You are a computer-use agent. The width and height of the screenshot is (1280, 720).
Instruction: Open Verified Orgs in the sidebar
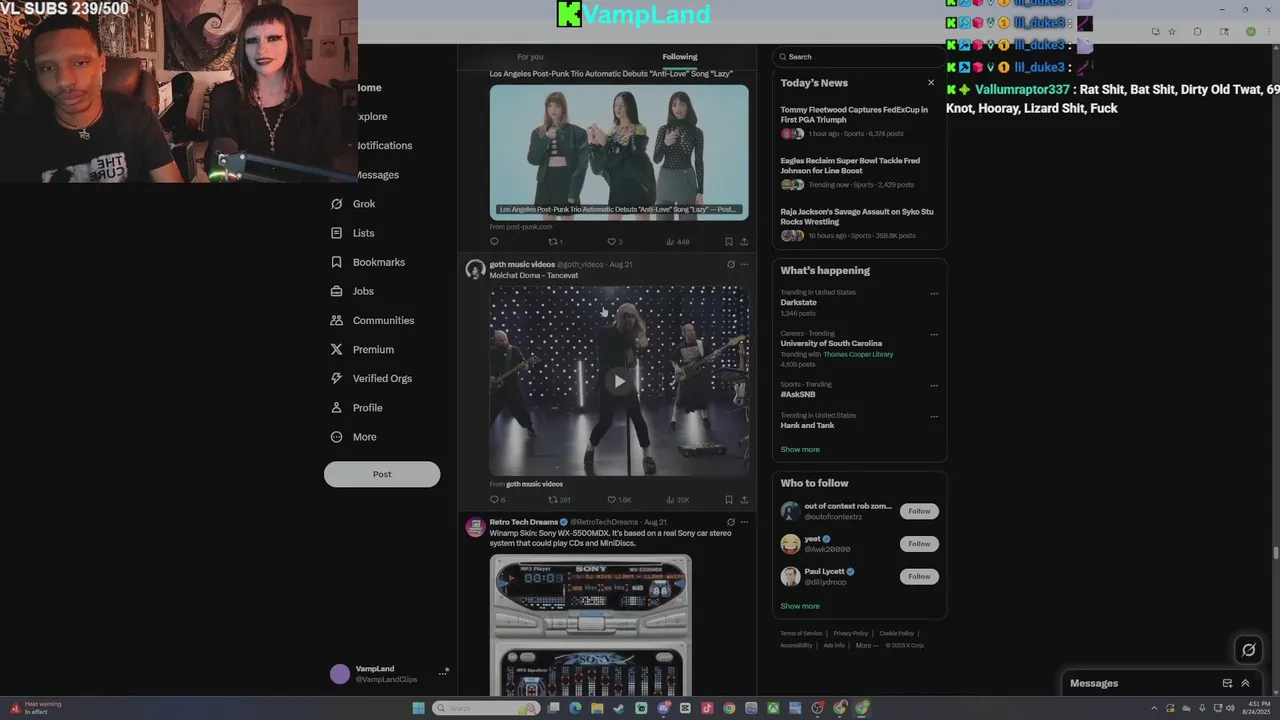[371, 378]
